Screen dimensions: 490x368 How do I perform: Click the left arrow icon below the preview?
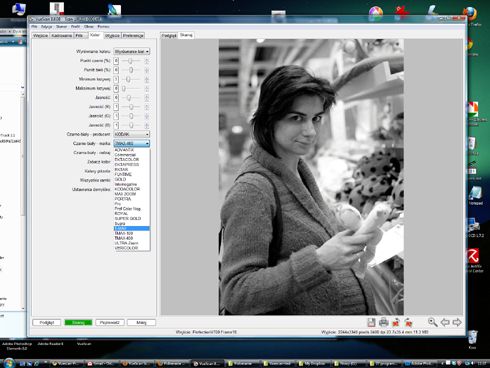(445, 322)
